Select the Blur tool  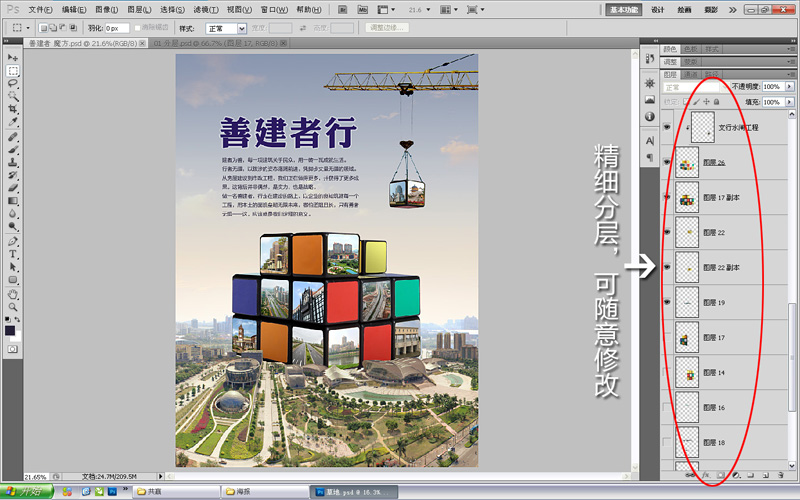(13, 213)
